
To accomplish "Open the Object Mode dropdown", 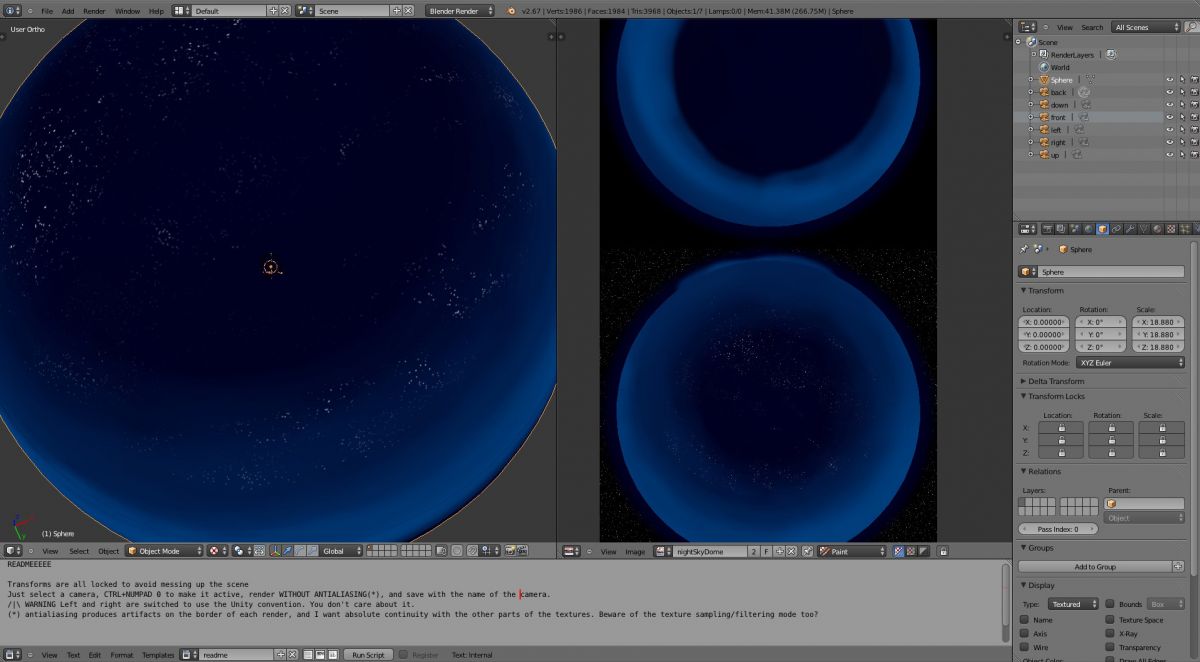I will coord(165,551).
